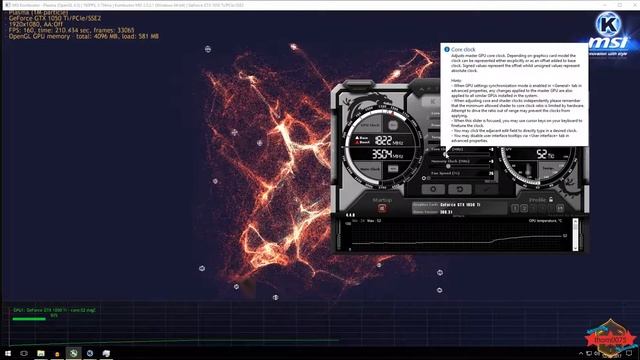The image size is (640, 360).
Task: Click the blue round taskbar app icon
Action: (x=90, y=353)
